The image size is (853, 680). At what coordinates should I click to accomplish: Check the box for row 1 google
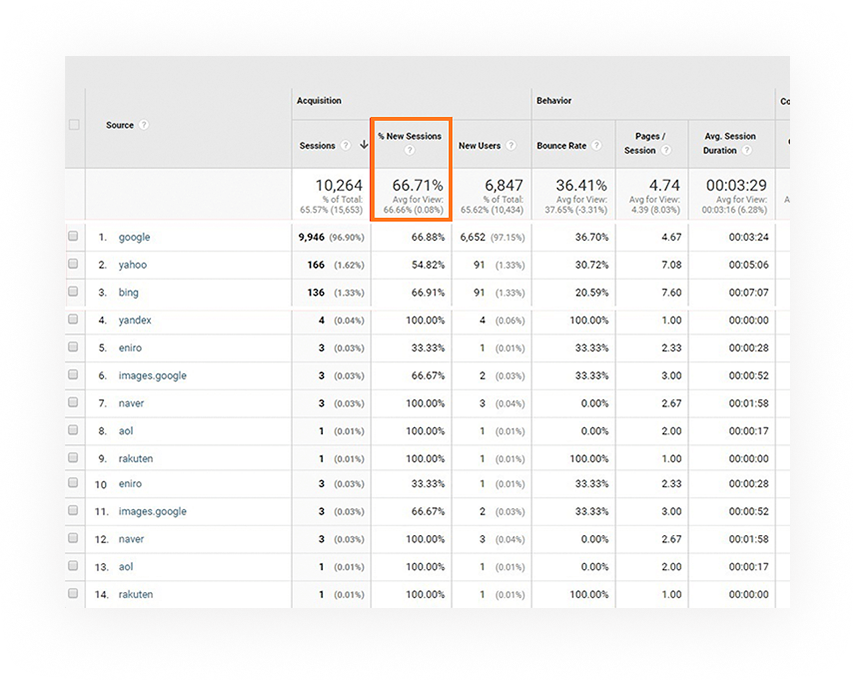pyautogui.click(x=73, y=236)
